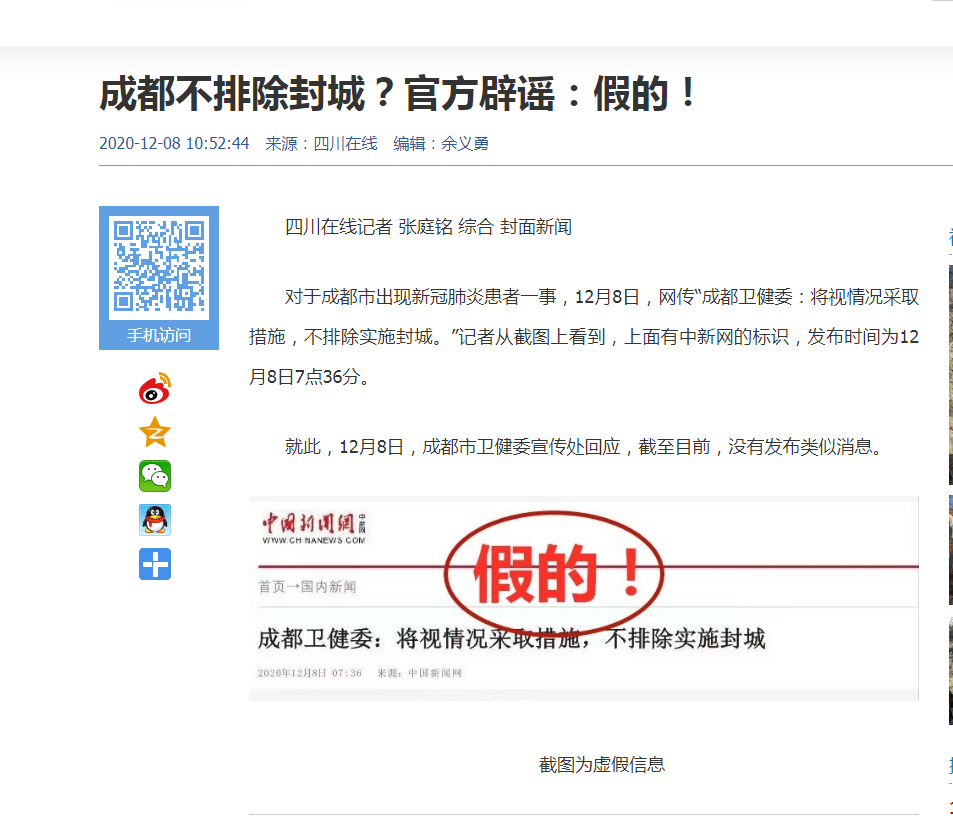This screenshot has height=820, width=953.
Task: Click the caption 截图为虚假信息
Action: (601, 765)
